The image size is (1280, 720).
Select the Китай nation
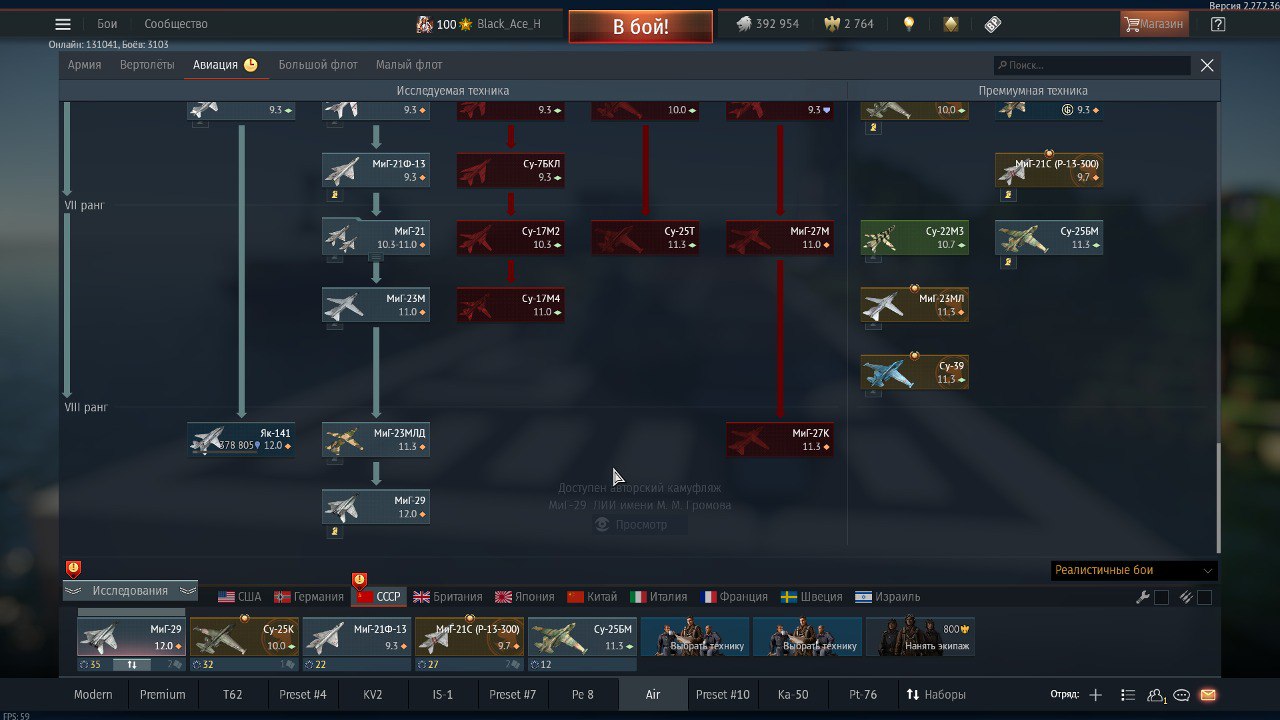point(592,597)
